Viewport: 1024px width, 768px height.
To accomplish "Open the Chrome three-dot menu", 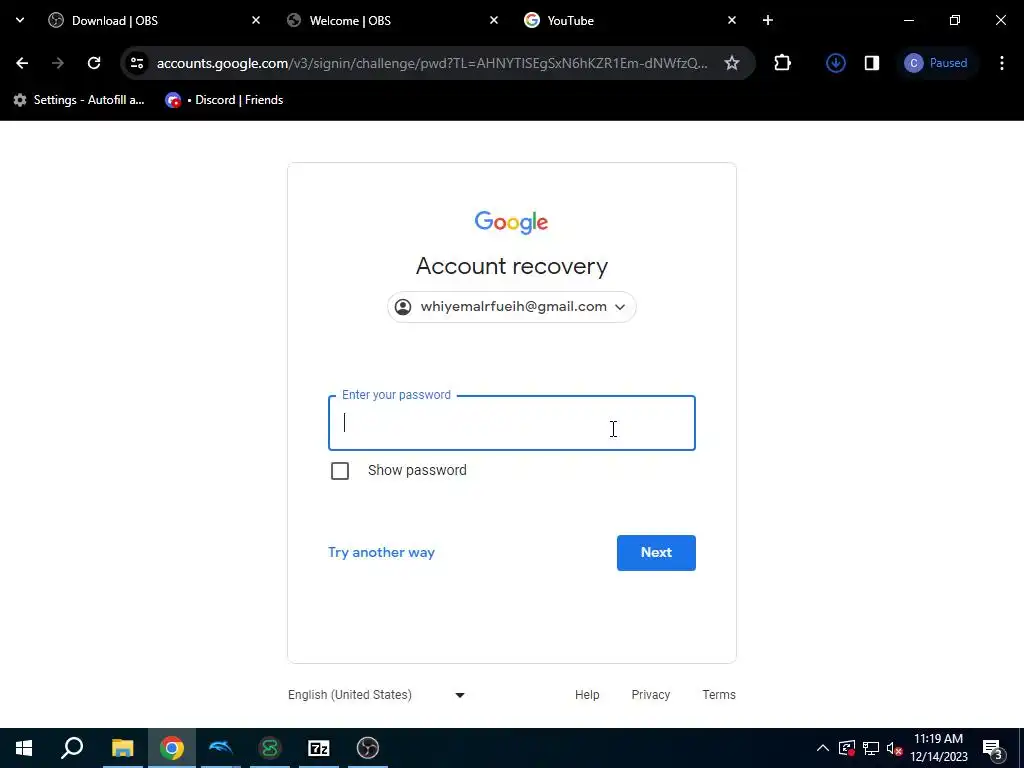I will click(1002, 63).
